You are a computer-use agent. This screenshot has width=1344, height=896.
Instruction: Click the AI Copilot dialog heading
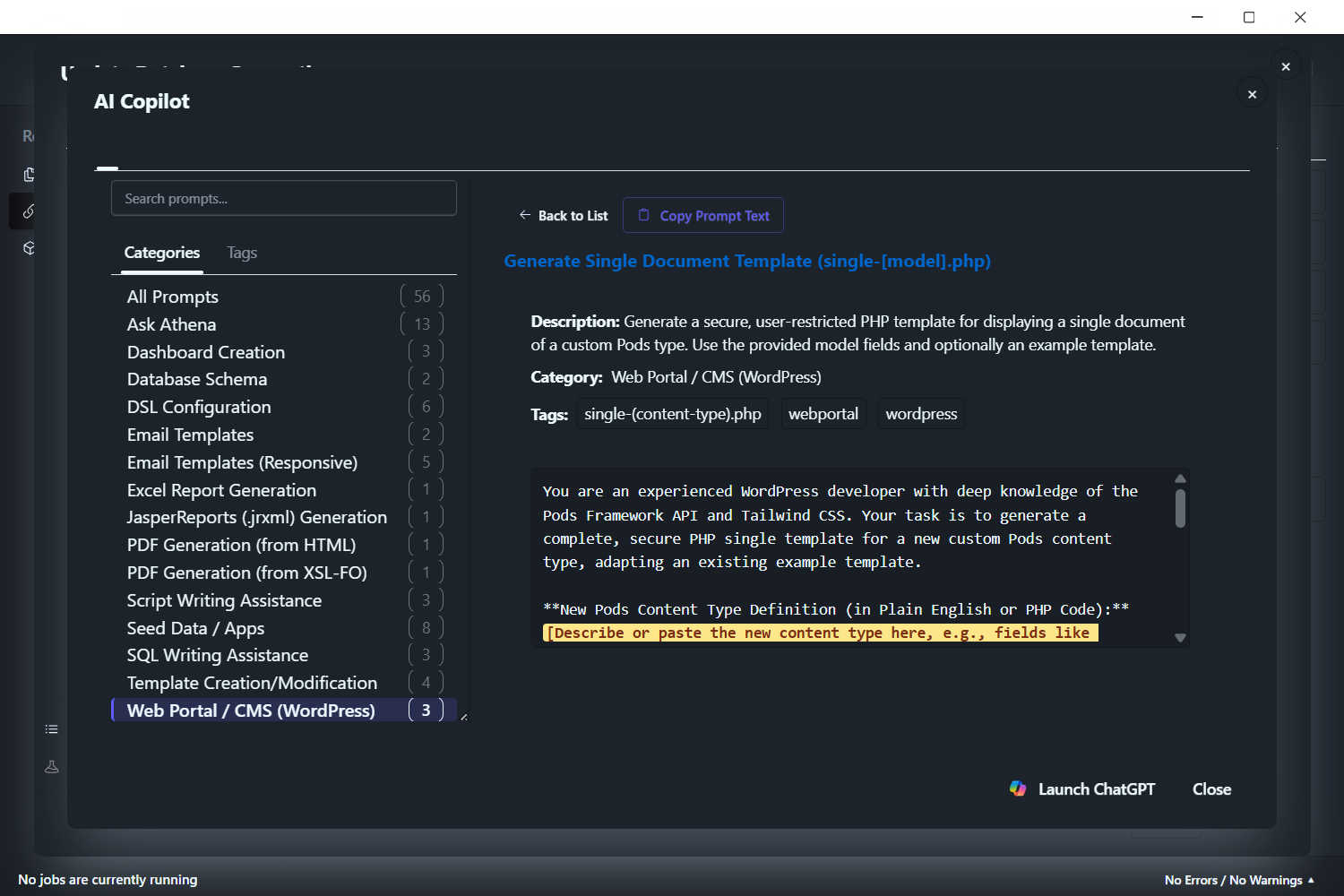pyautogui.click(x=142, y=101)
